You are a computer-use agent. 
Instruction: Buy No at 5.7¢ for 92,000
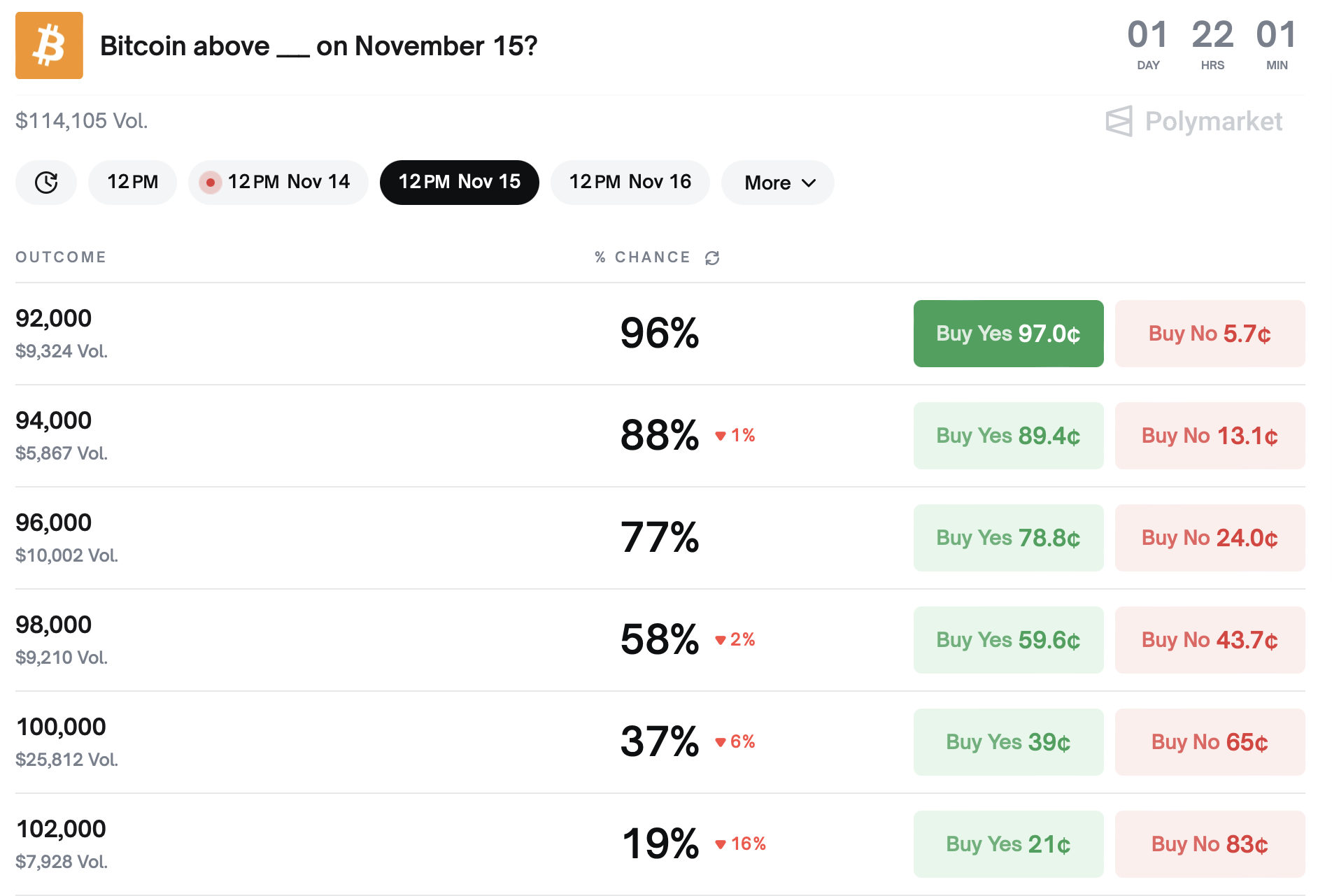pos(1210,334)
